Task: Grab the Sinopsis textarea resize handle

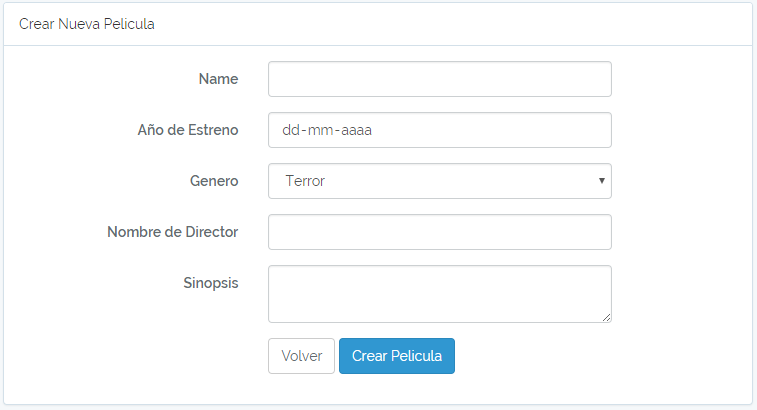Action: click(x=607, y=317)
